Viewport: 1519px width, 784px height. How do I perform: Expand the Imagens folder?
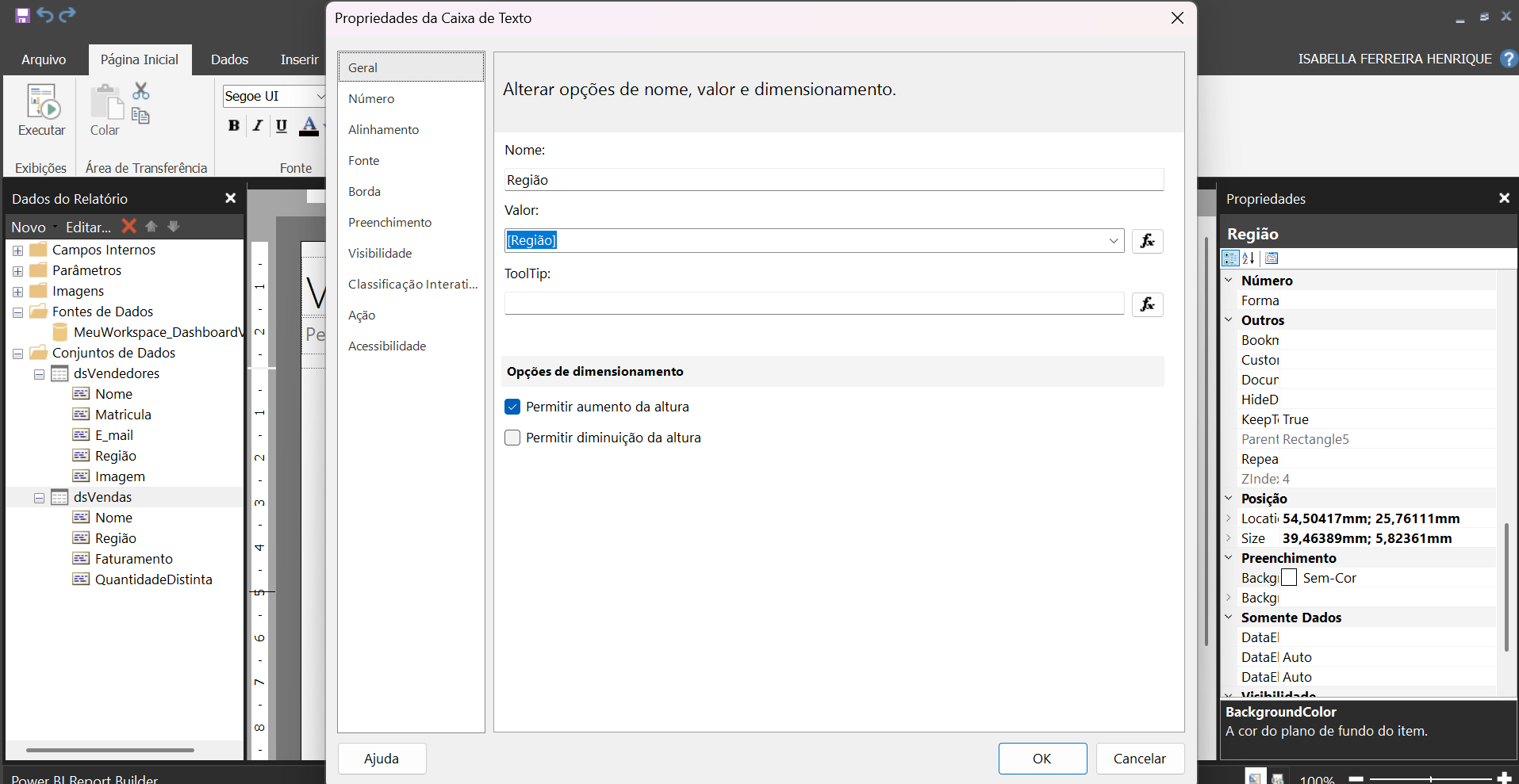(17, 292)
